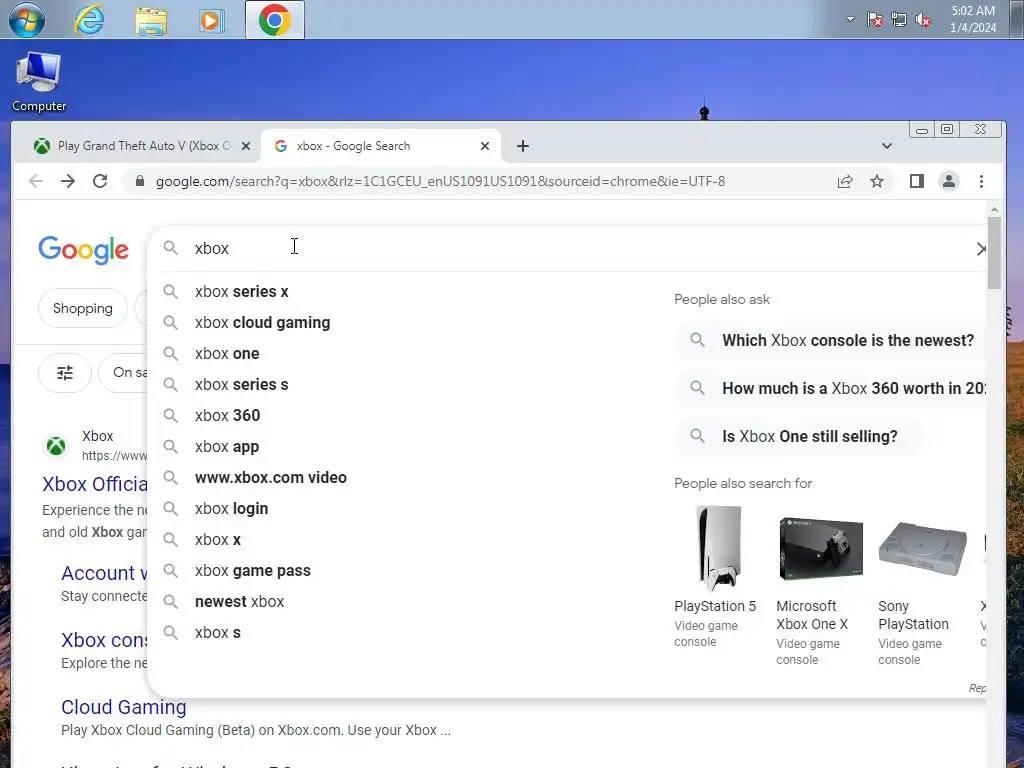1024x768 pixels.
Task: Clear the search box with X
Action: pos(980,249)
